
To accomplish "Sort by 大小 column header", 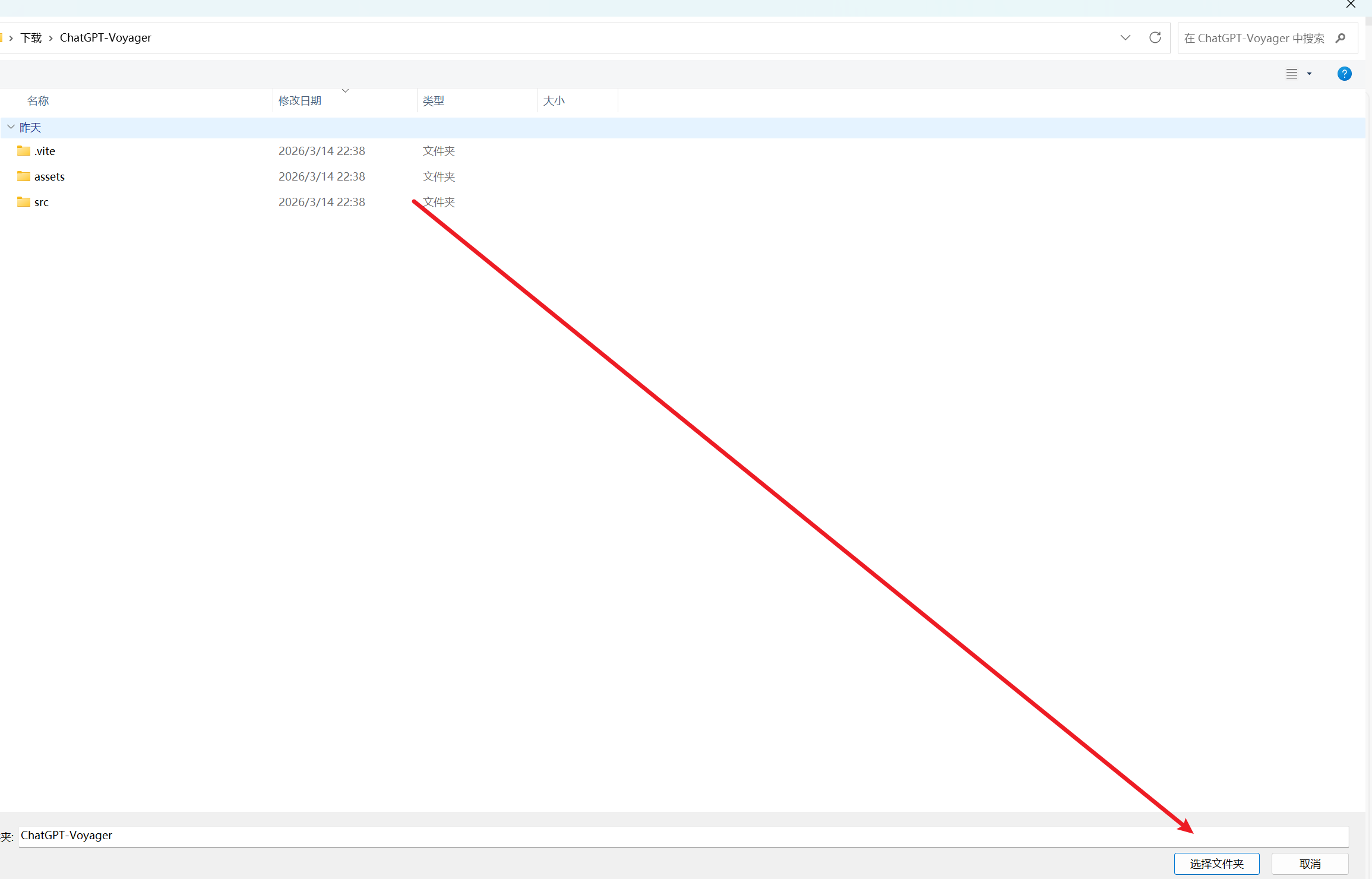I will click(x=554, y=101).
